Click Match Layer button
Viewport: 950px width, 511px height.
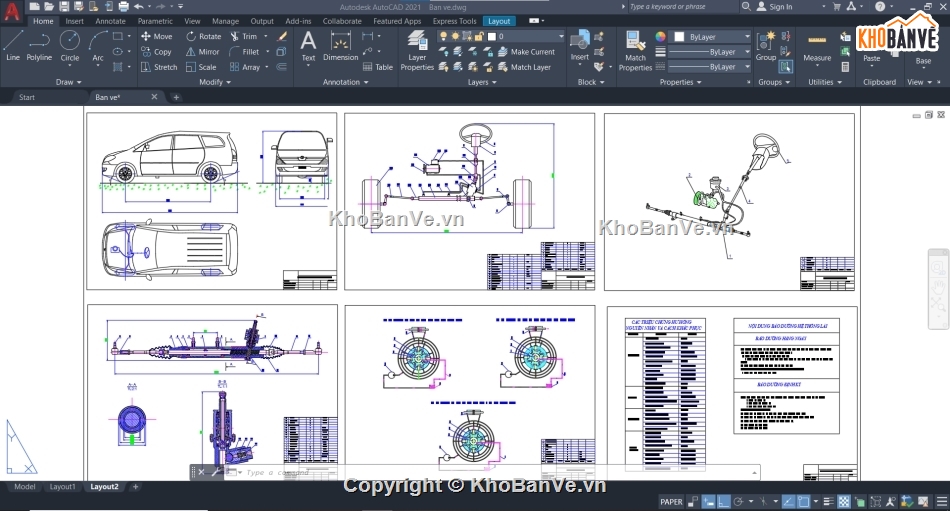[525, 67]
